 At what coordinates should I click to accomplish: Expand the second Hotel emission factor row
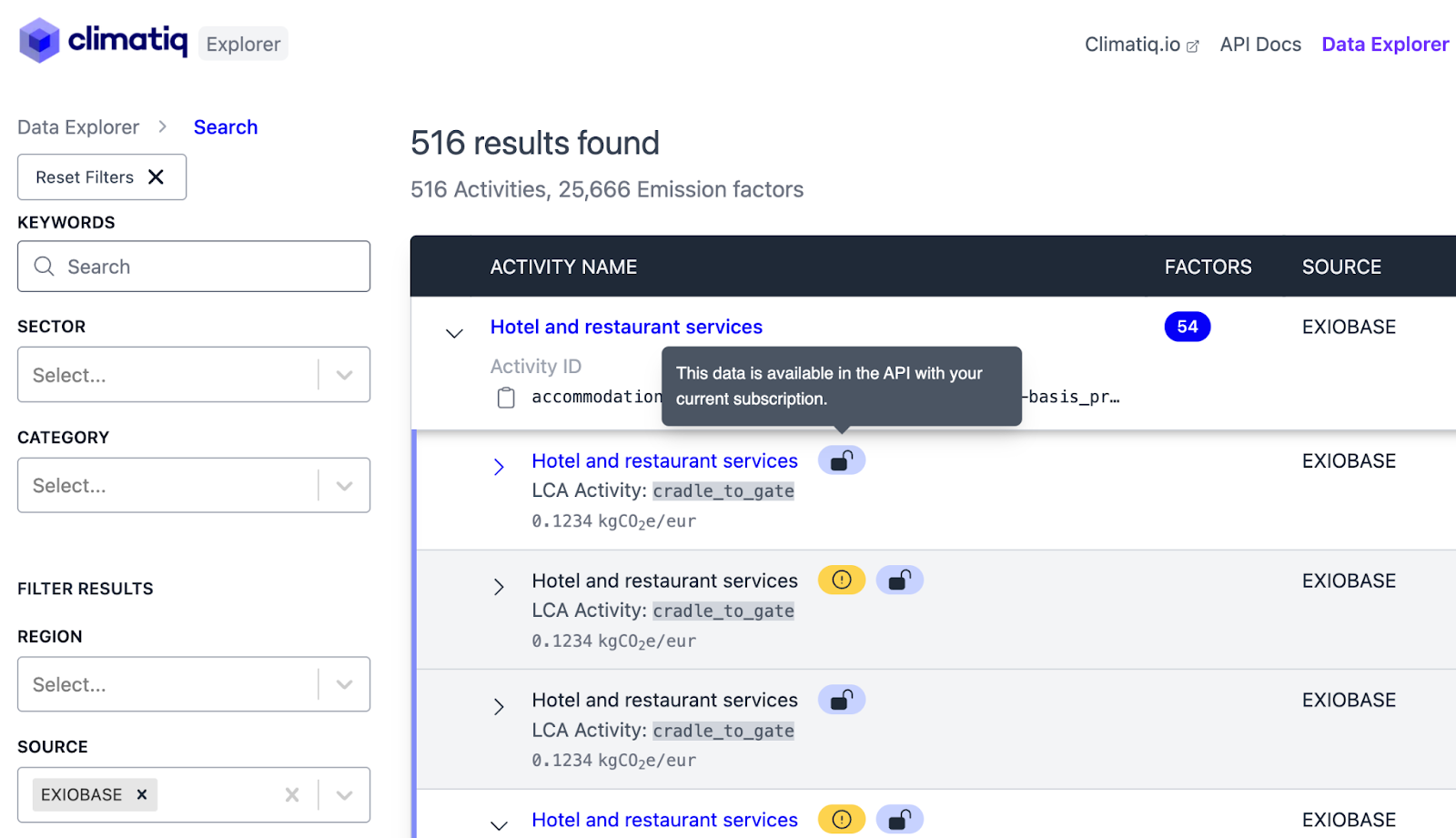499,587
